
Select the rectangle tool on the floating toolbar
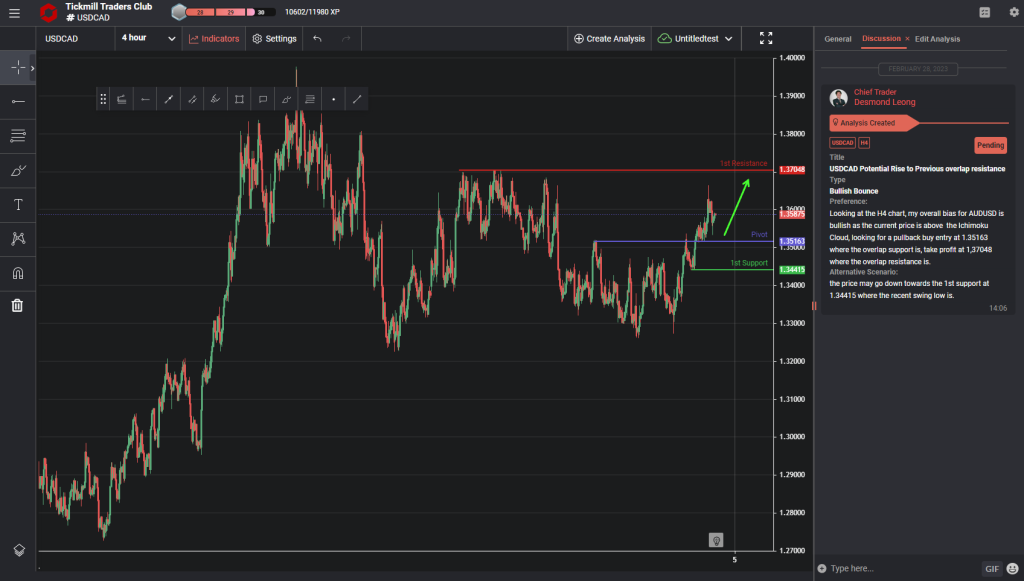point(238,98)
